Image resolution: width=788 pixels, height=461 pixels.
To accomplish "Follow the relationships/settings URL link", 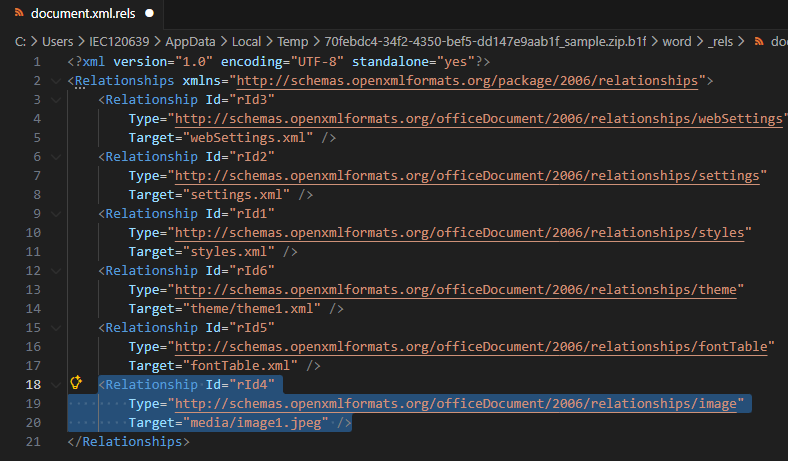I will click(x=467, y=175).
